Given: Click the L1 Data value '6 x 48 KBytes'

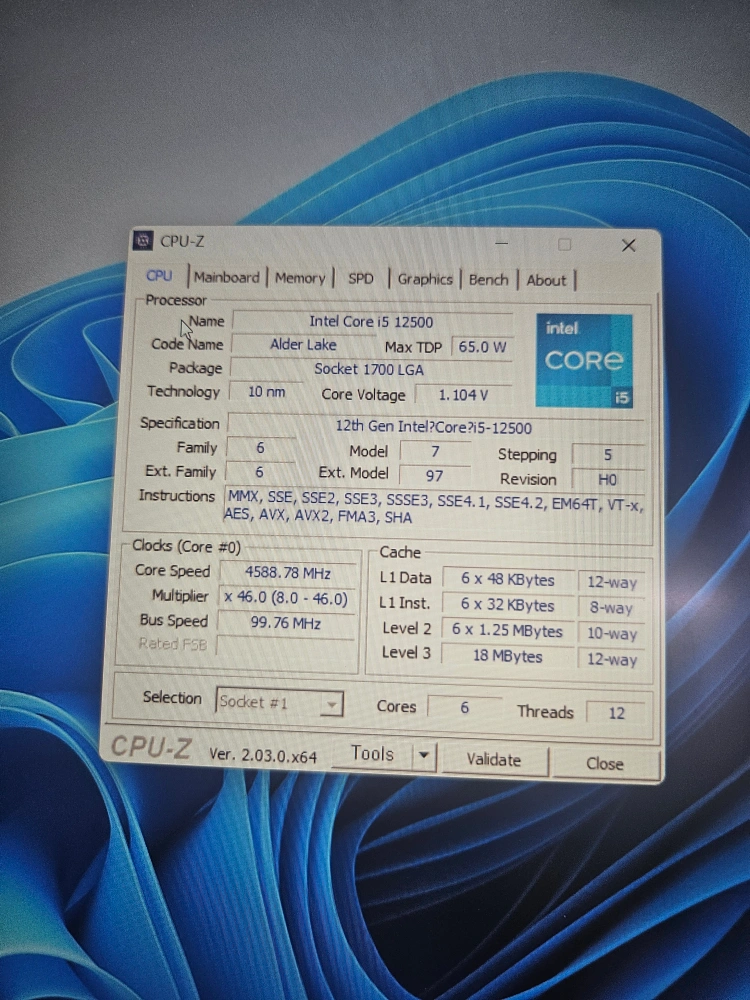Looking at the screenshot, I should pos(508,580).
